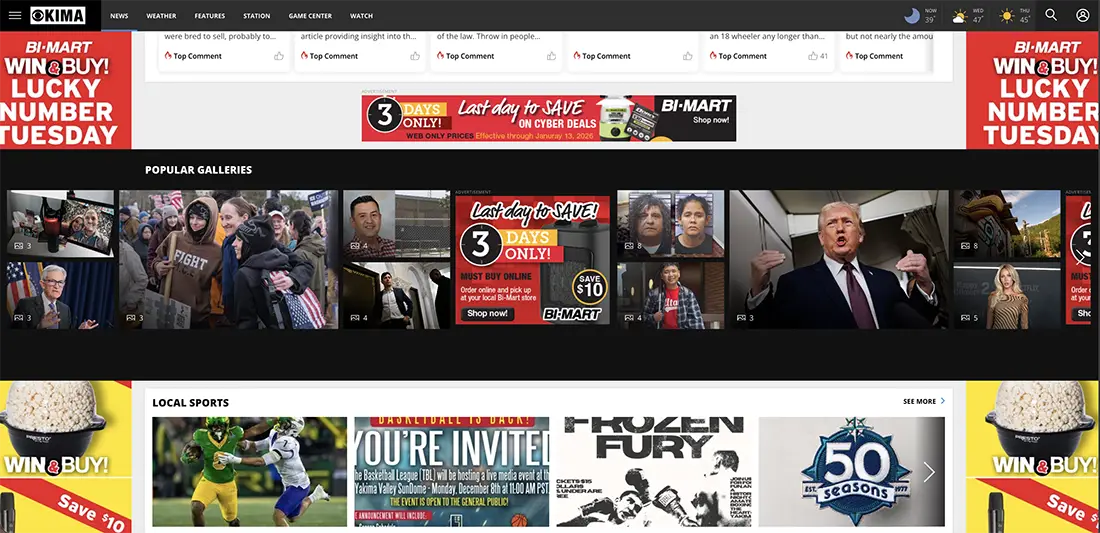Open the FEATURES menu

(x=210, y=15)
